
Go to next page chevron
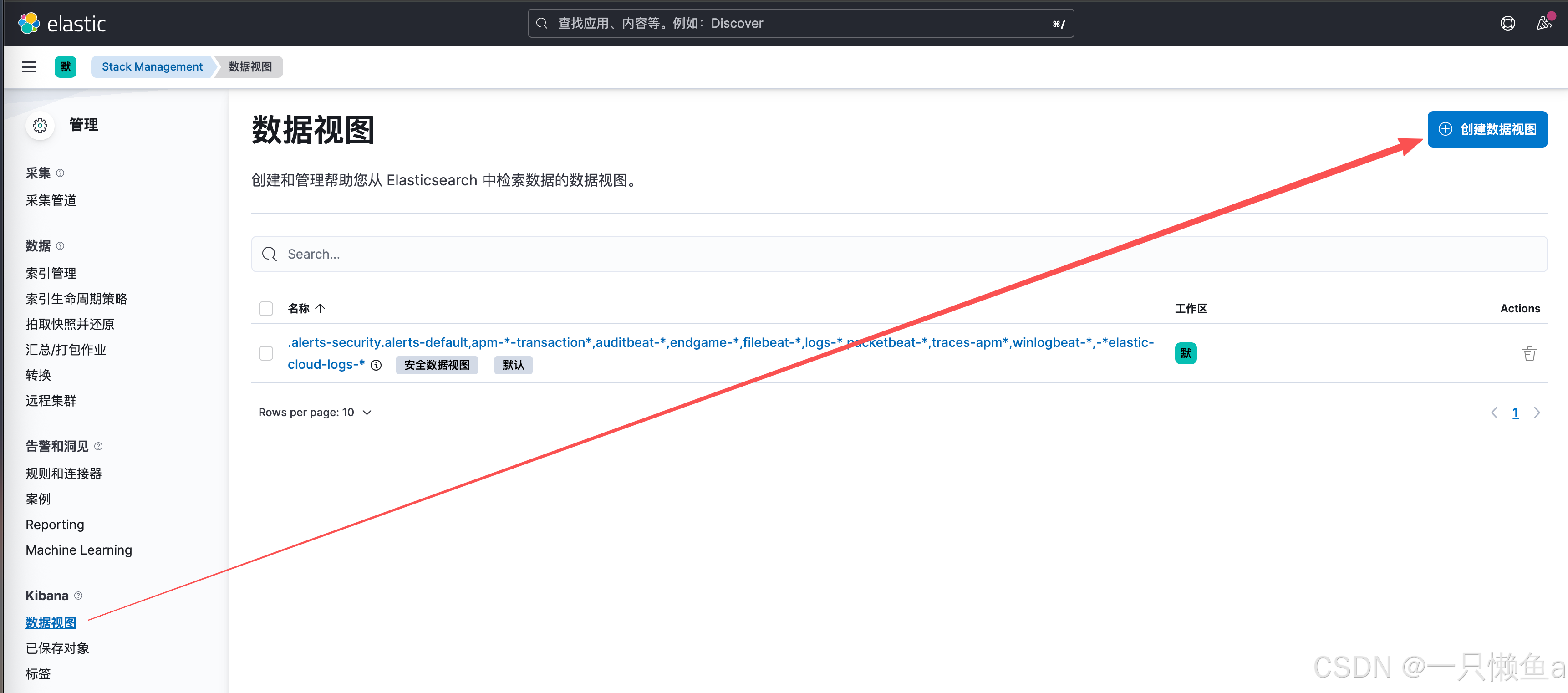pos(1536,413)
